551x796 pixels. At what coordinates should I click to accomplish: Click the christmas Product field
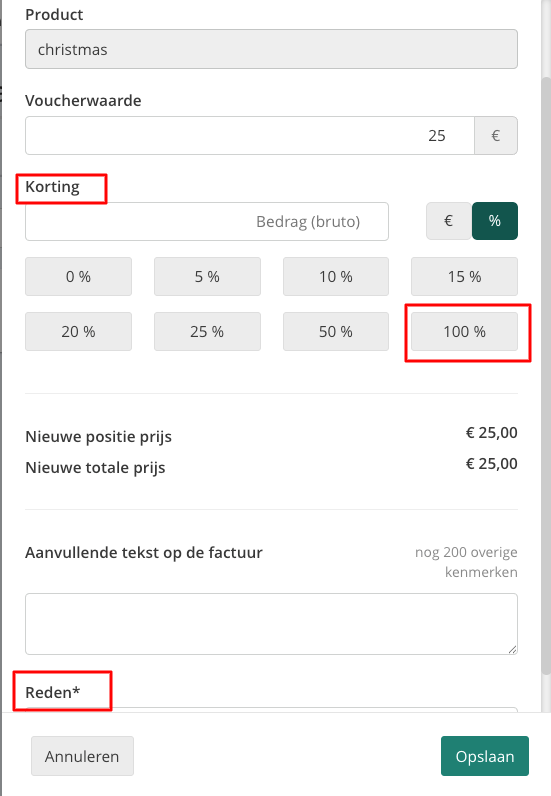(x=271, y=49)
